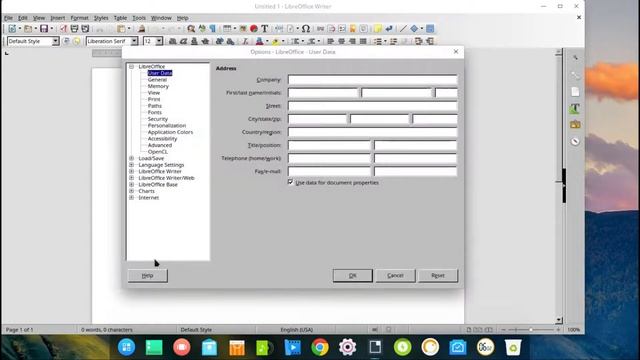This screenshot has width=640, height=360.
Task: Click the Font Color icon
Action: coord(259,41)
